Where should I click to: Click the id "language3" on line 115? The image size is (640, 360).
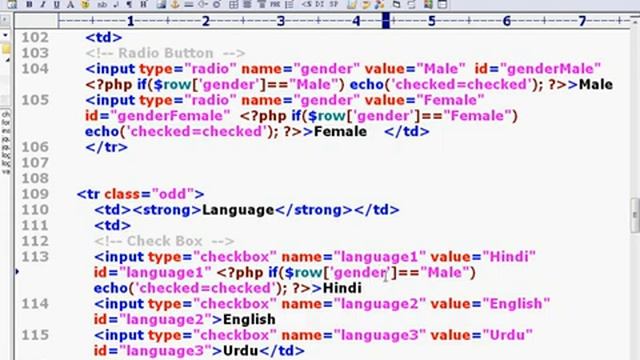click(165, 351)
